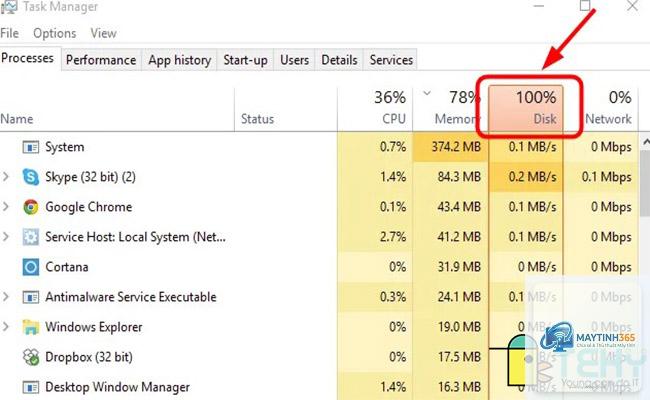The image size is (650, 400).
Task: Click the scrollbar up arrow
Action: coord(646,142)
